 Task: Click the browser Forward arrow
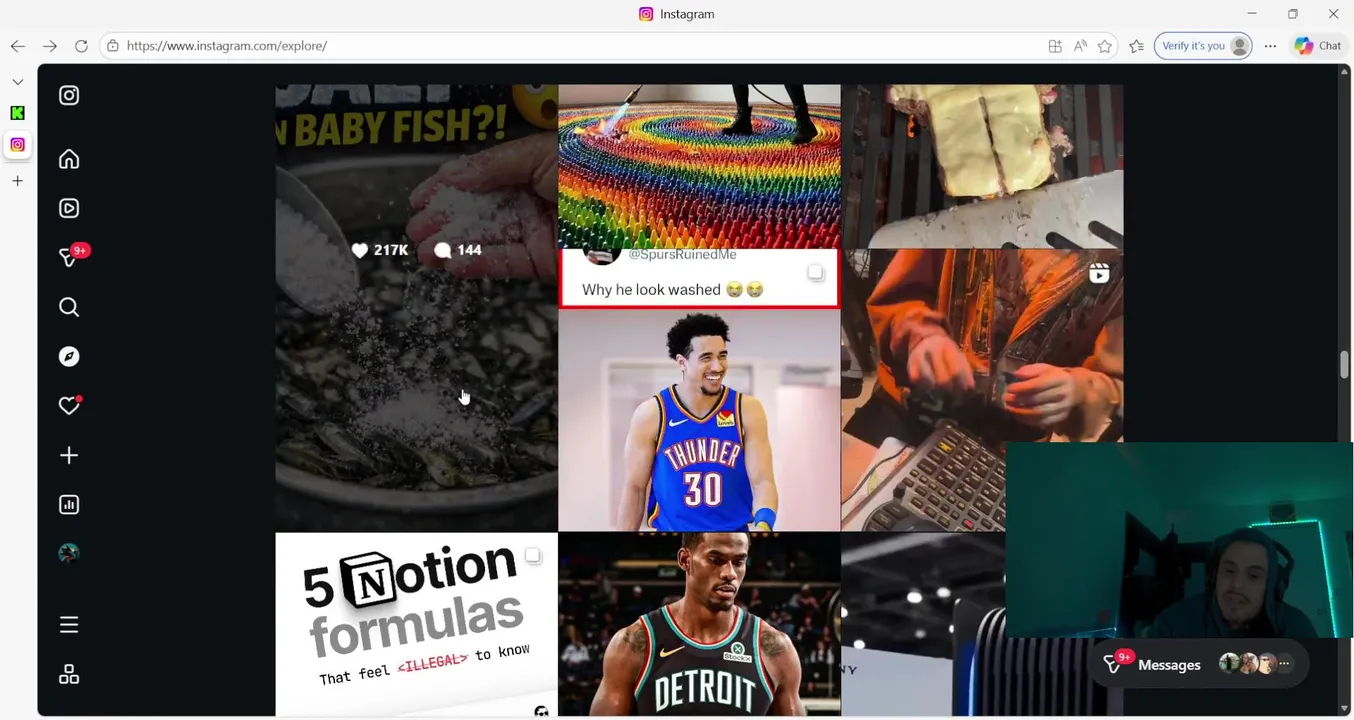point(50,46)
